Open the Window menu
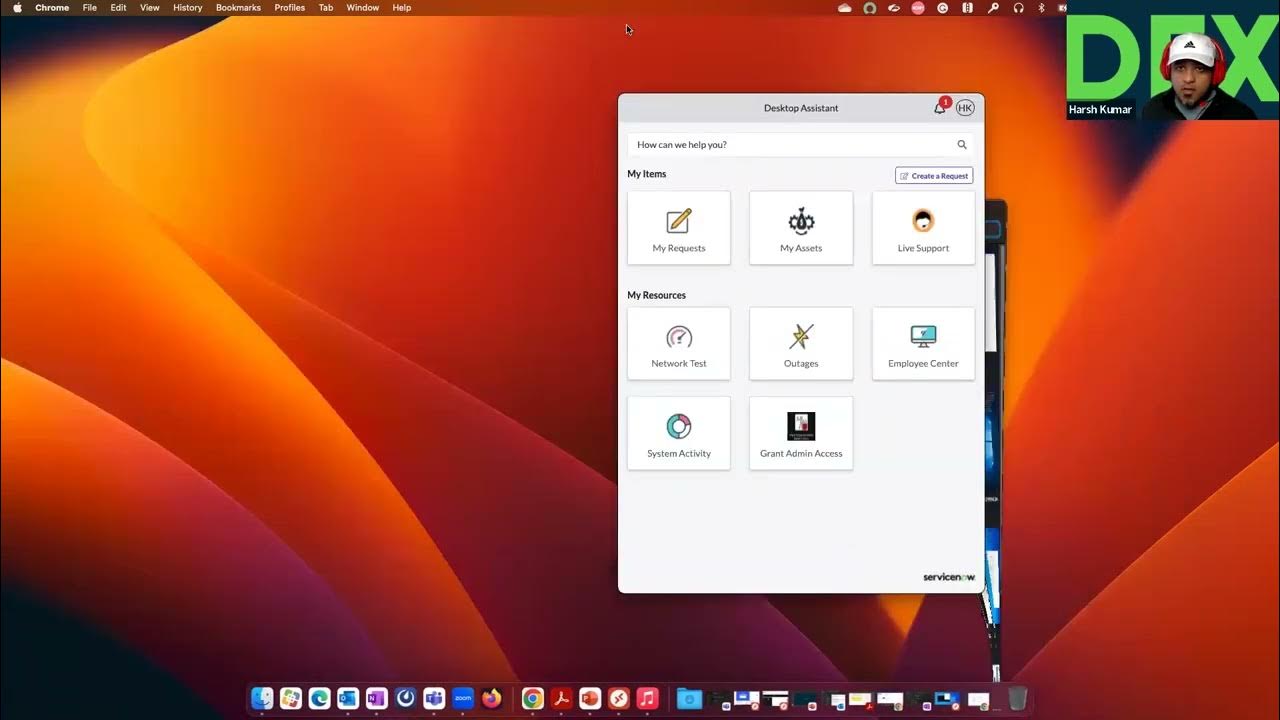 click(362, 7)
